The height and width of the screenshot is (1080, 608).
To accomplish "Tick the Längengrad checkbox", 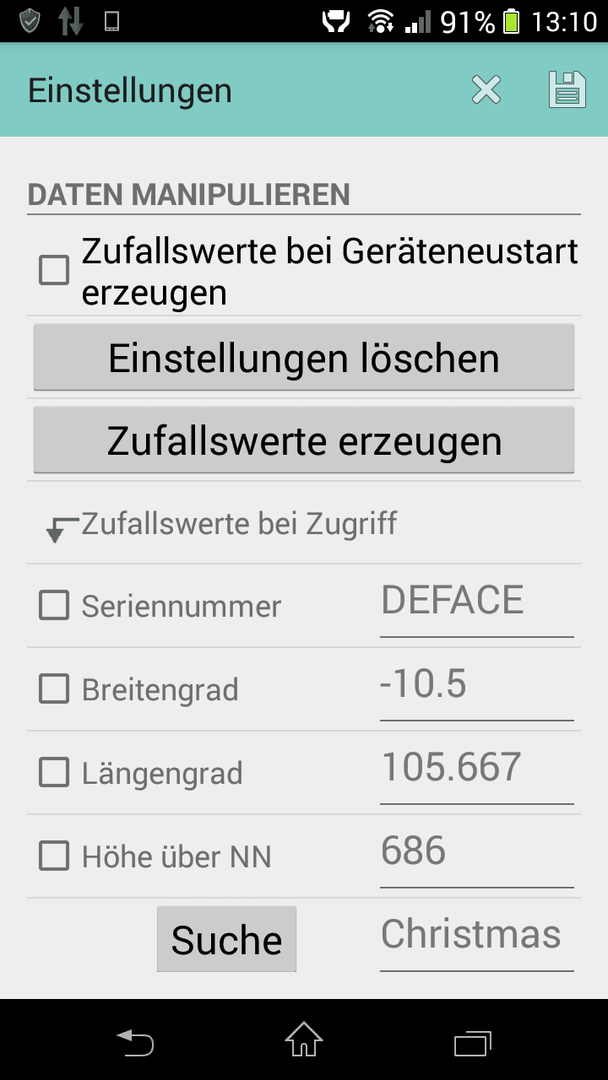I will [x=54, y=772].
